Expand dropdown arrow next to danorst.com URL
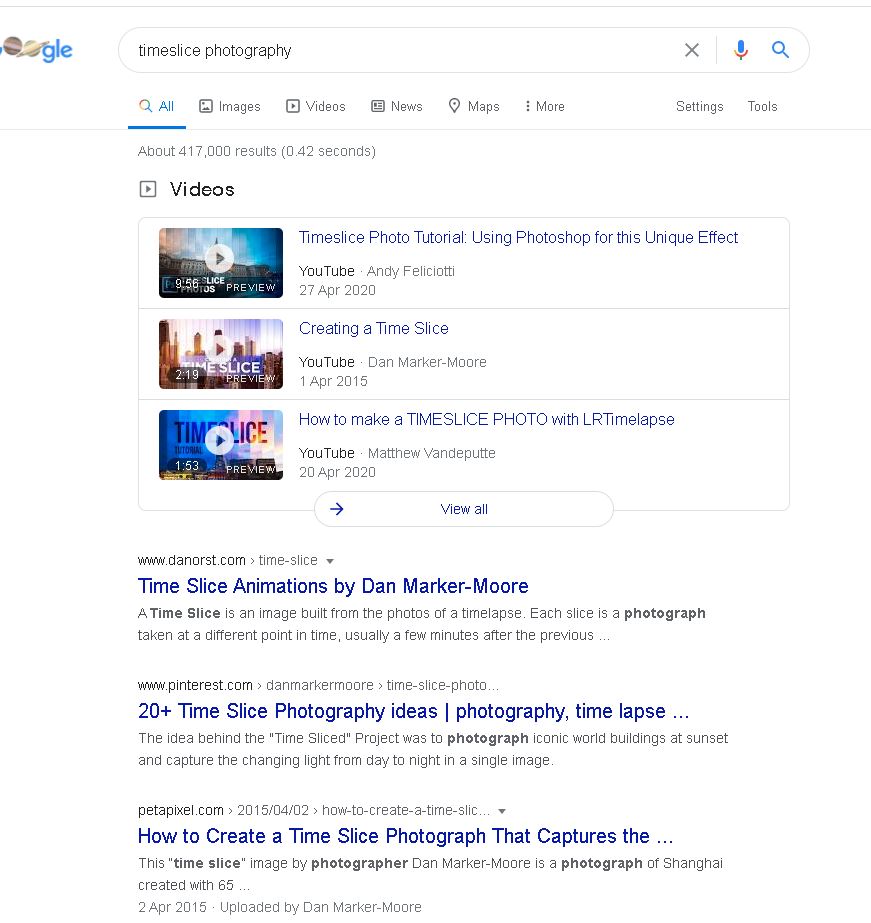The width and height of the screenshot is (871, 923). pyautogui.click(x=330, y=561)
